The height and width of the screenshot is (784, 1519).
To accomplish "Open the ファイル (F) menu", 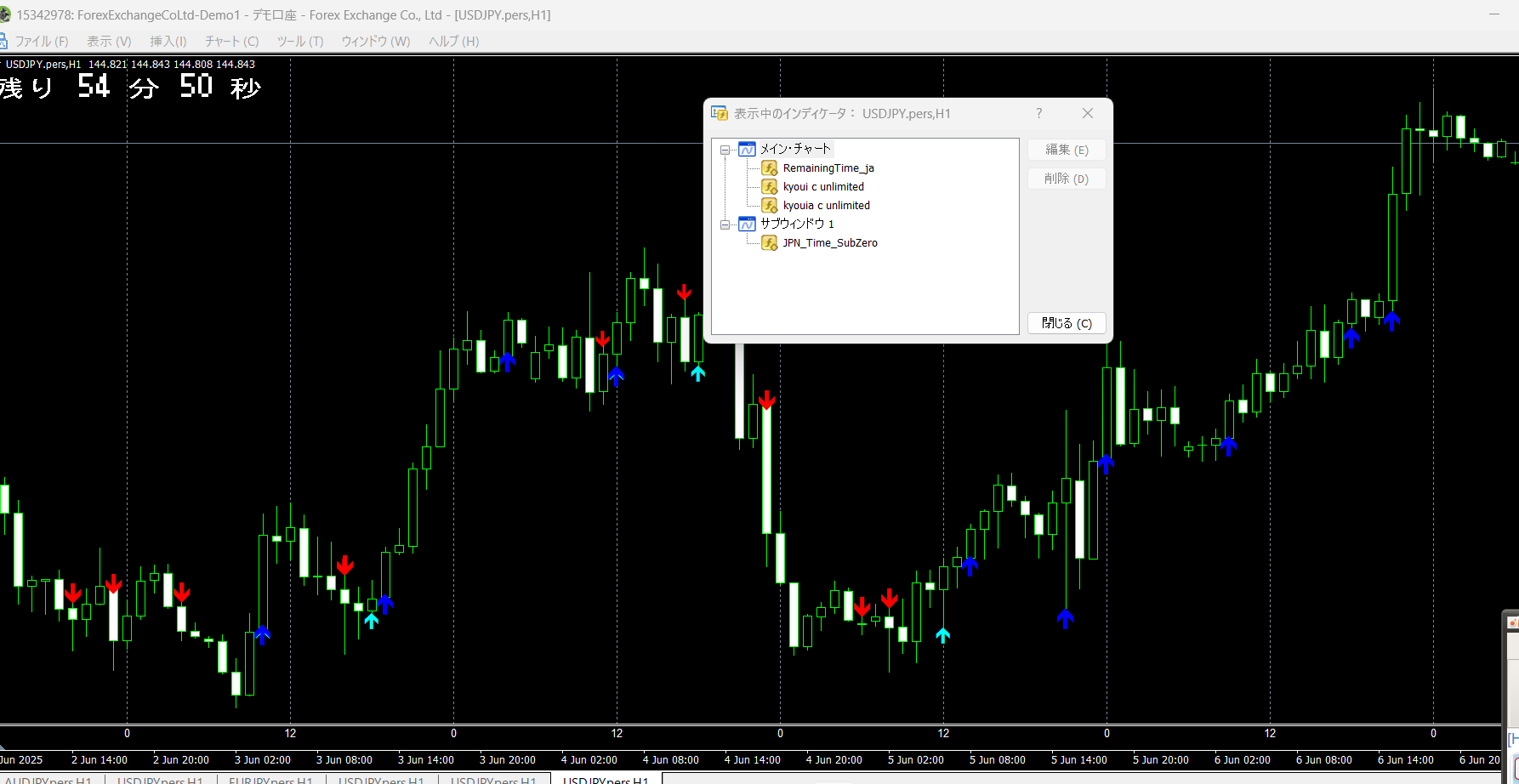I will coord(41,42).
